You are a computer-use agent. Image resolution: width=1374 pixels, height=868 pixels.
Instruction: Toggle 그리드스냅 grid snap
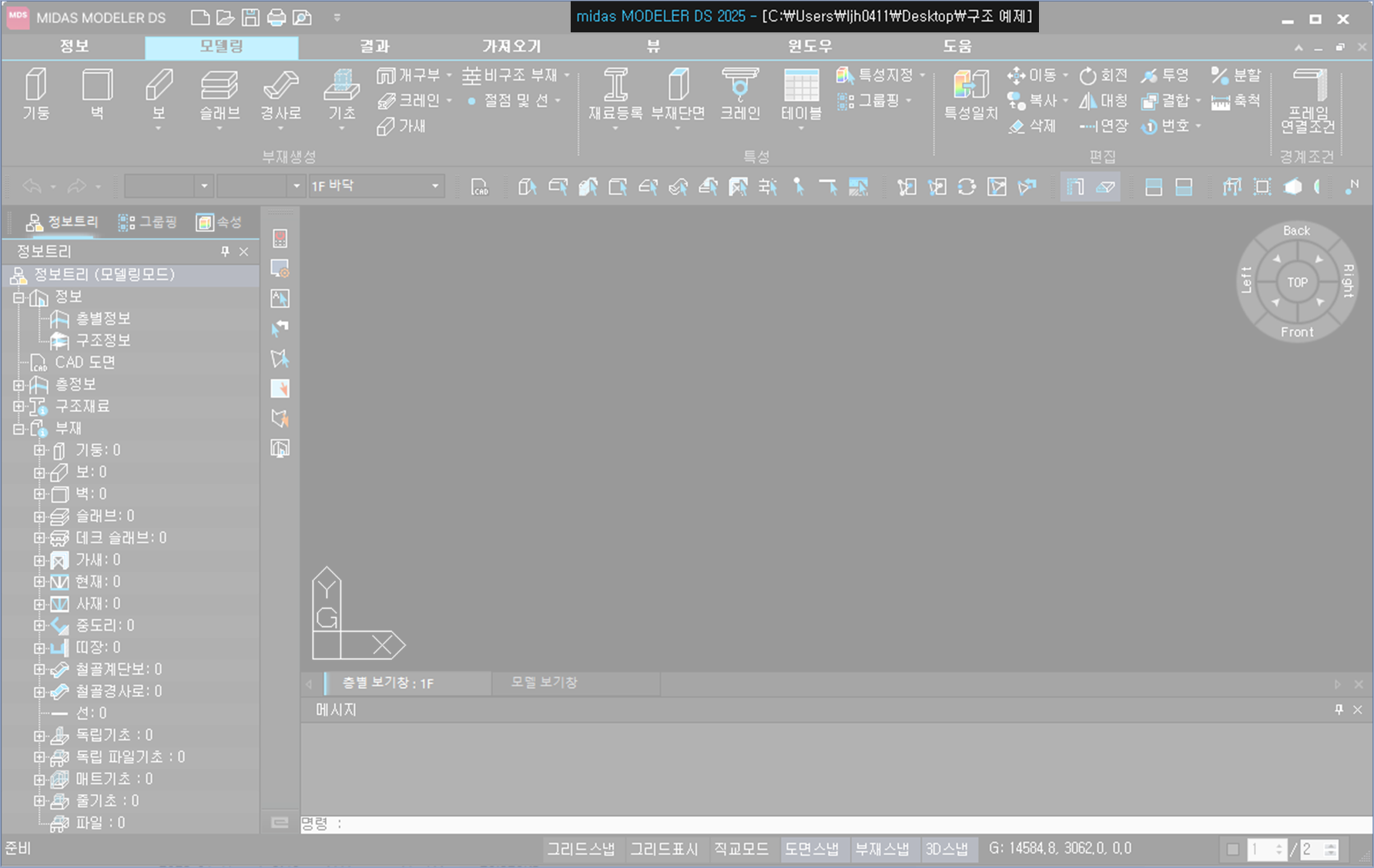pyautogui.click(x=581, y=849)
